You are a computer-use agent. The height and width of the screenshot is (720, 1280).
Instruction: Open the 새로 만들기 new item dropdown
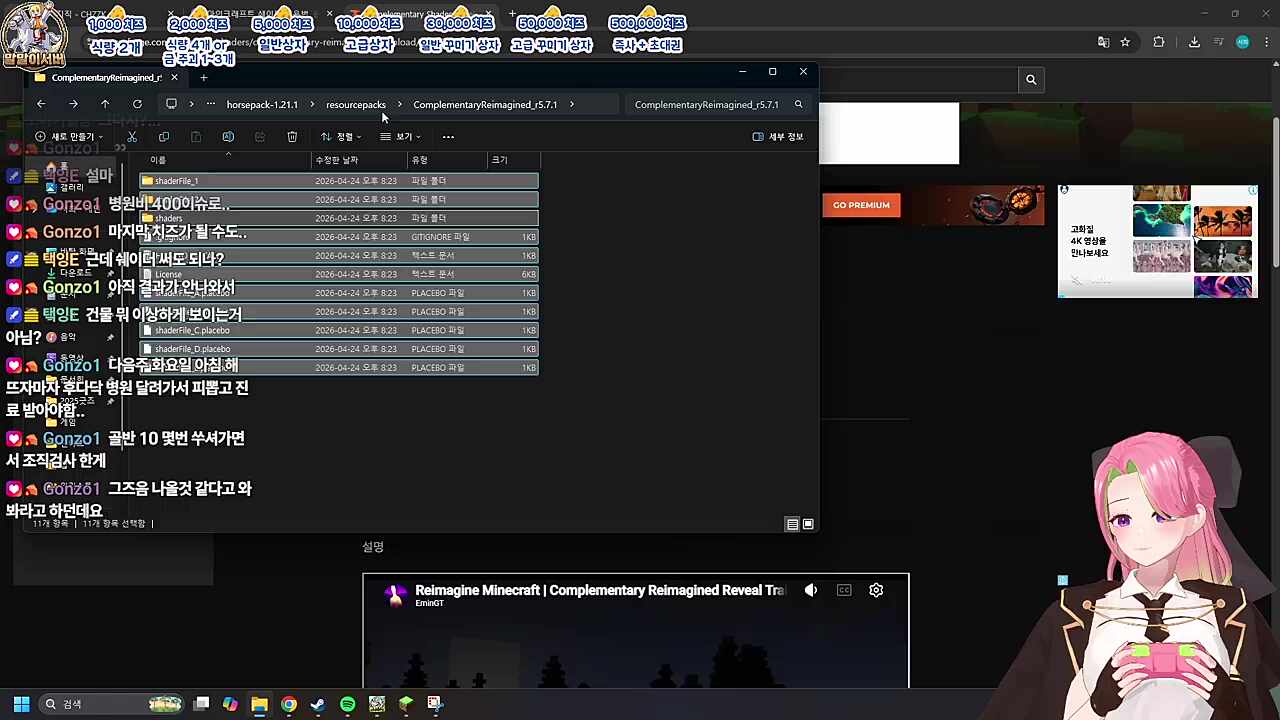pyautogui.click(x=68, y=136)
